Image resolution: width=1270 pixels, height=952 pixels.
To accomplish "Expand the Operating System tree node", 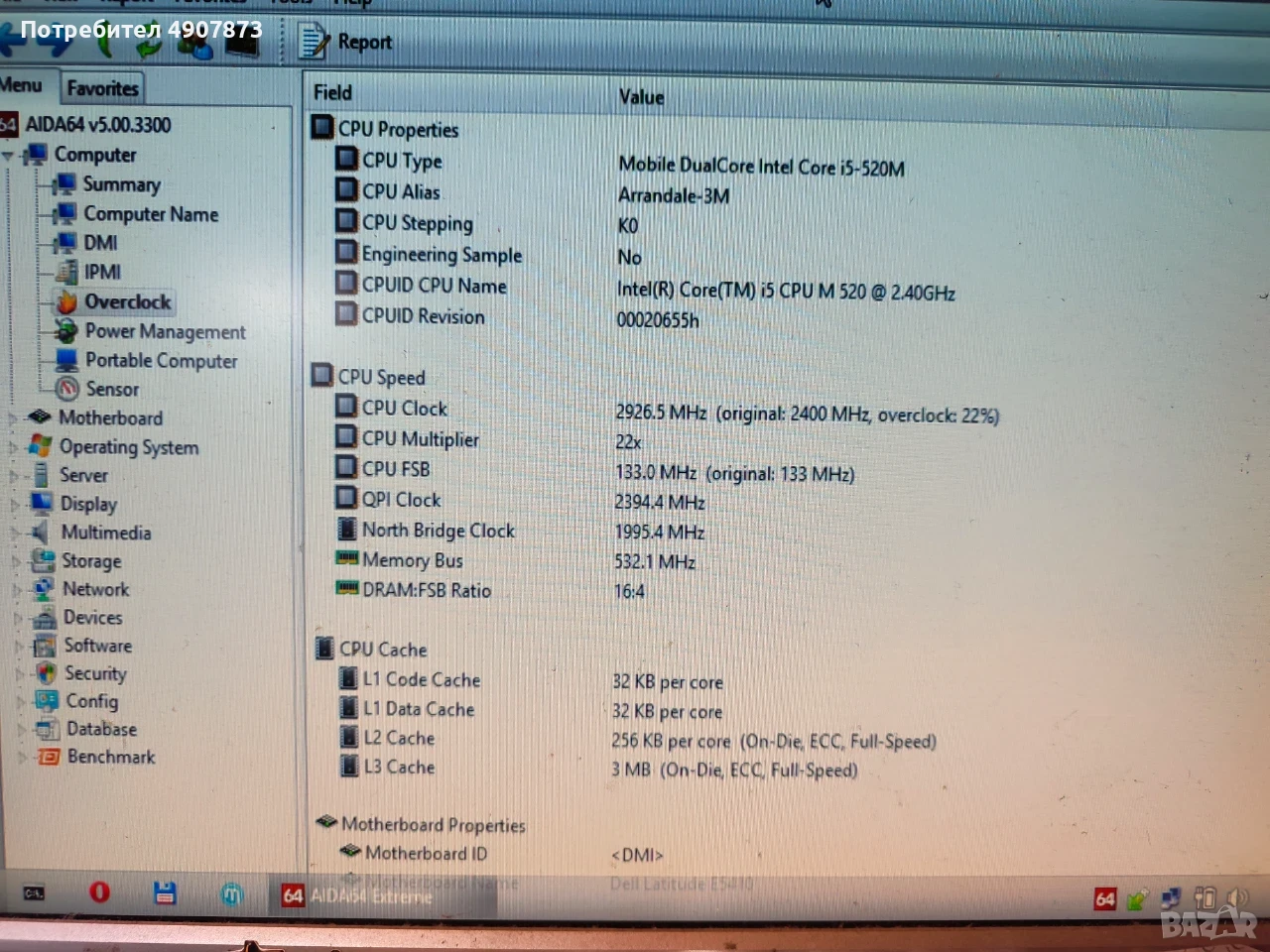I will pos(13,447).
